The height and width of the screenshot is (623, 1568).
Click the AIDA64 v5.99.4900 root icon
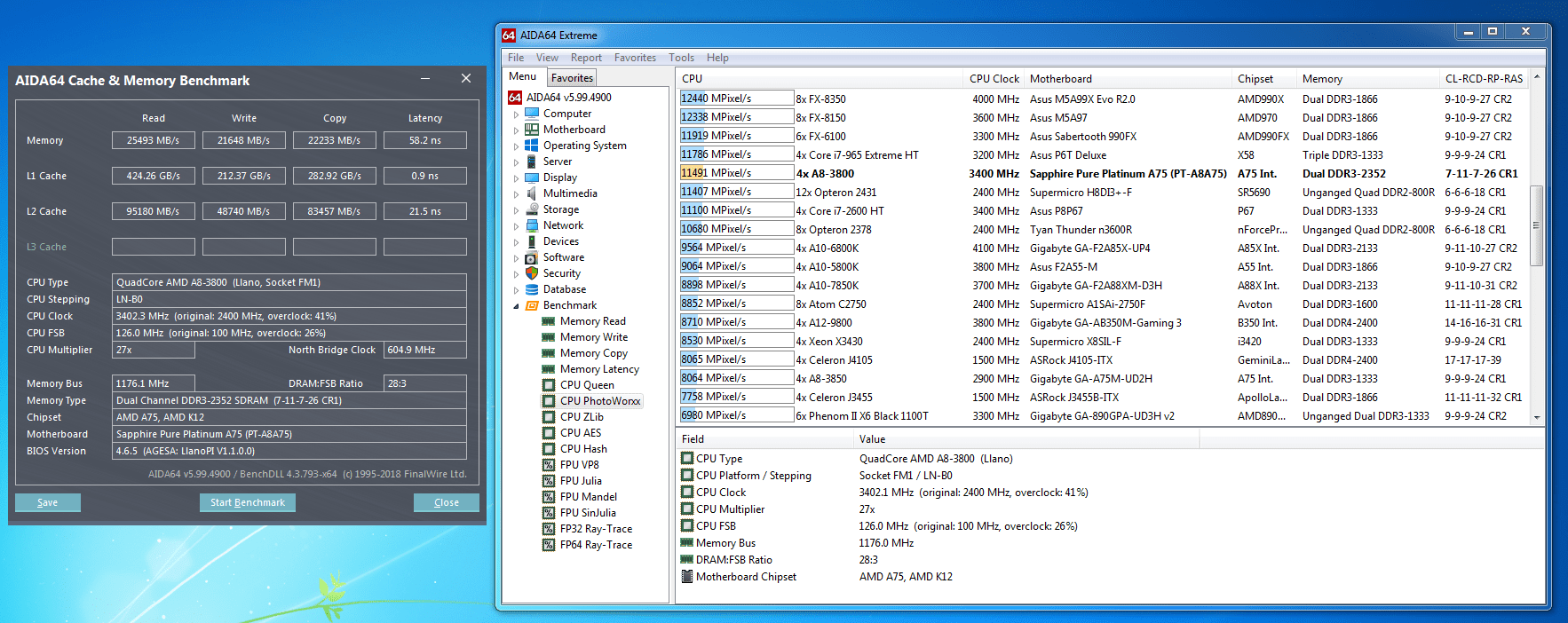click(515, 98)
